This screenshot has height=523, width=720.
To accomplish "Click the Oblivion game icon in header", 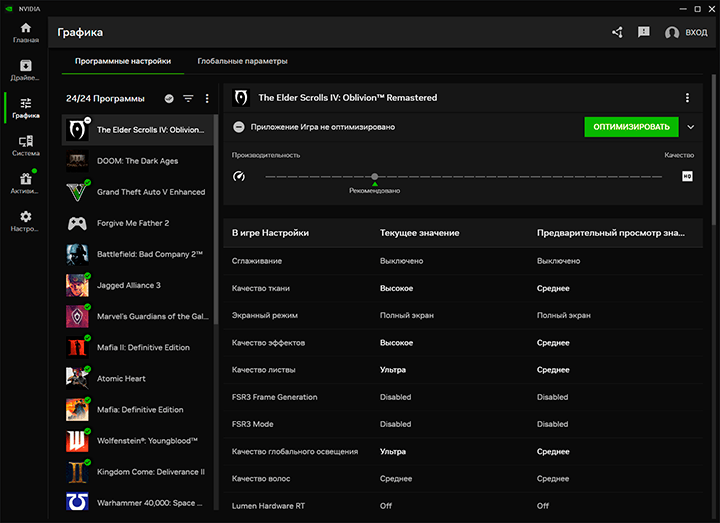I will coord(241,98).
